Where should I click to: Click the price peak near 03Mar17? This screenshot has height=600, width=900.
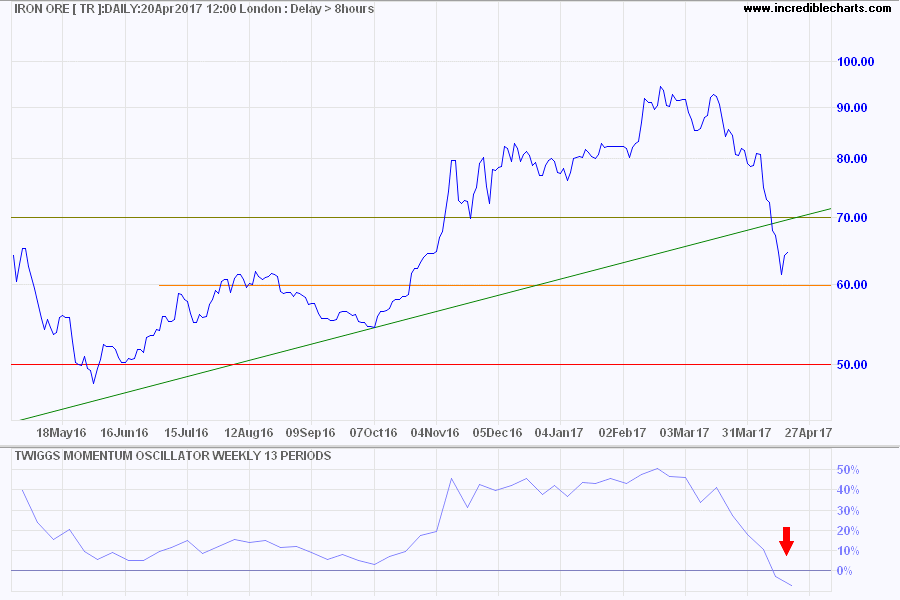tap(661, 87)
